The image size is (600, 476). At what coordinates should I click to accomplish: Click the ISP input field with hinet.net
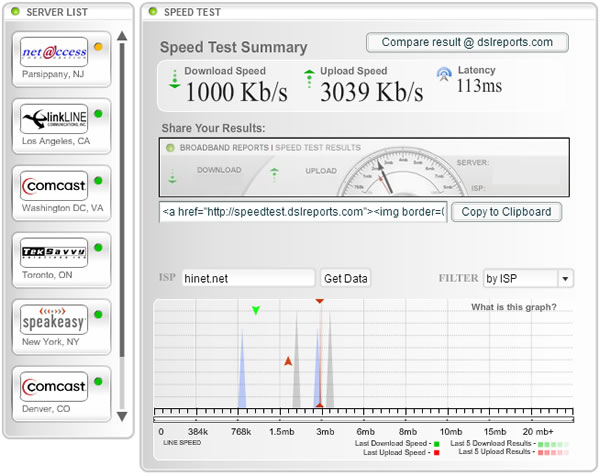248,278
